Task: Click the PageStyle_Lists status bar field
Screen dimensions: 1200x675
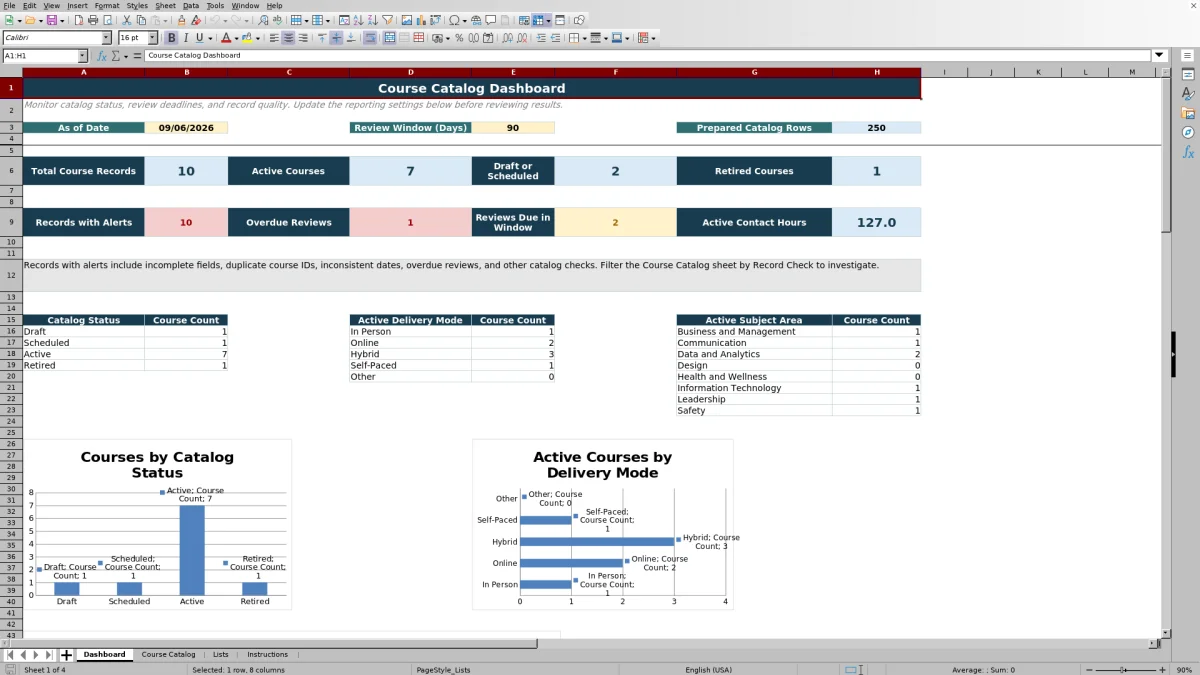Action: 443,670
